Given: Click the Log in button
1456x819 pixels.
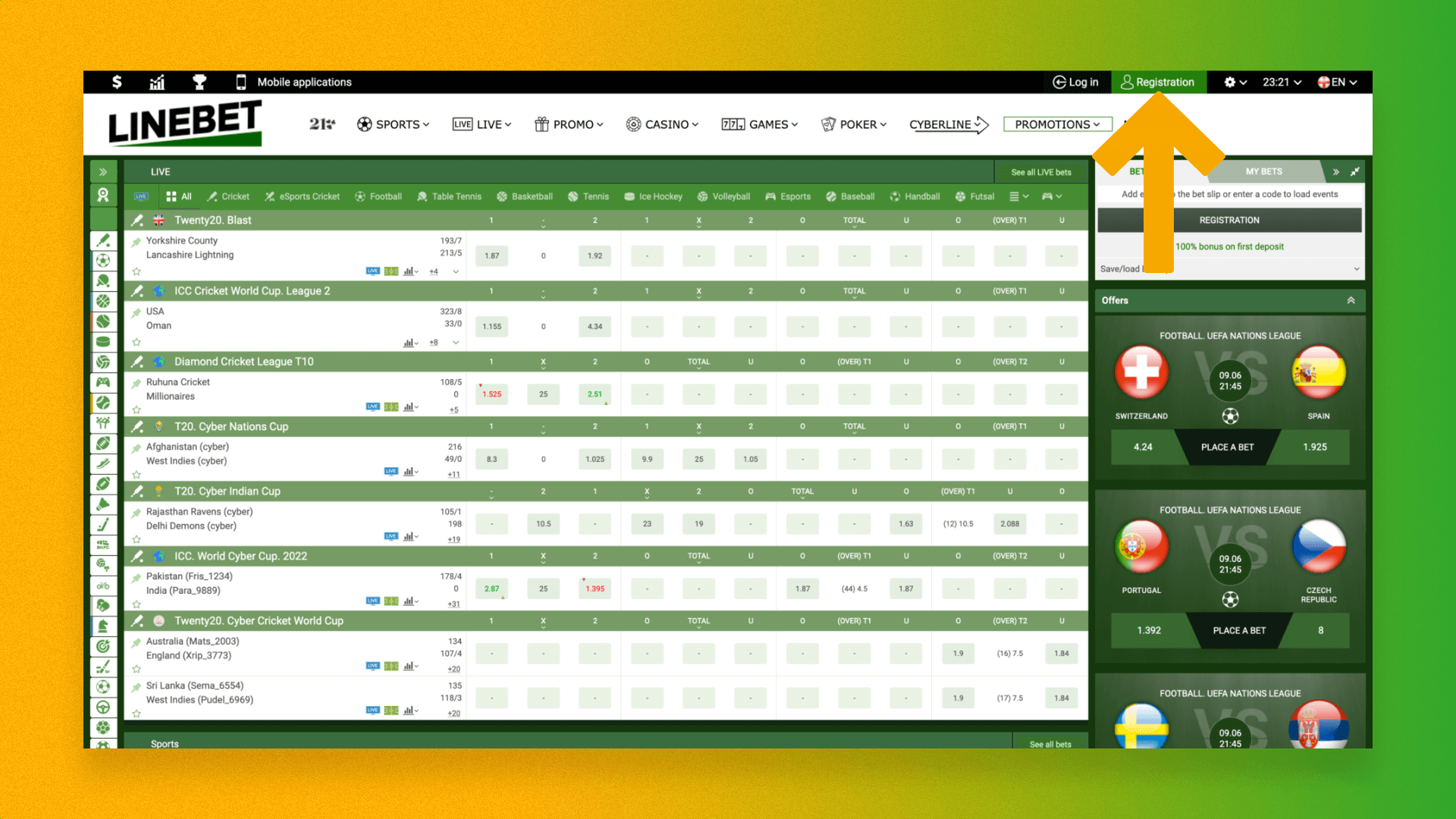Looking at the screenshot, I should click(x=1075, y=82).
